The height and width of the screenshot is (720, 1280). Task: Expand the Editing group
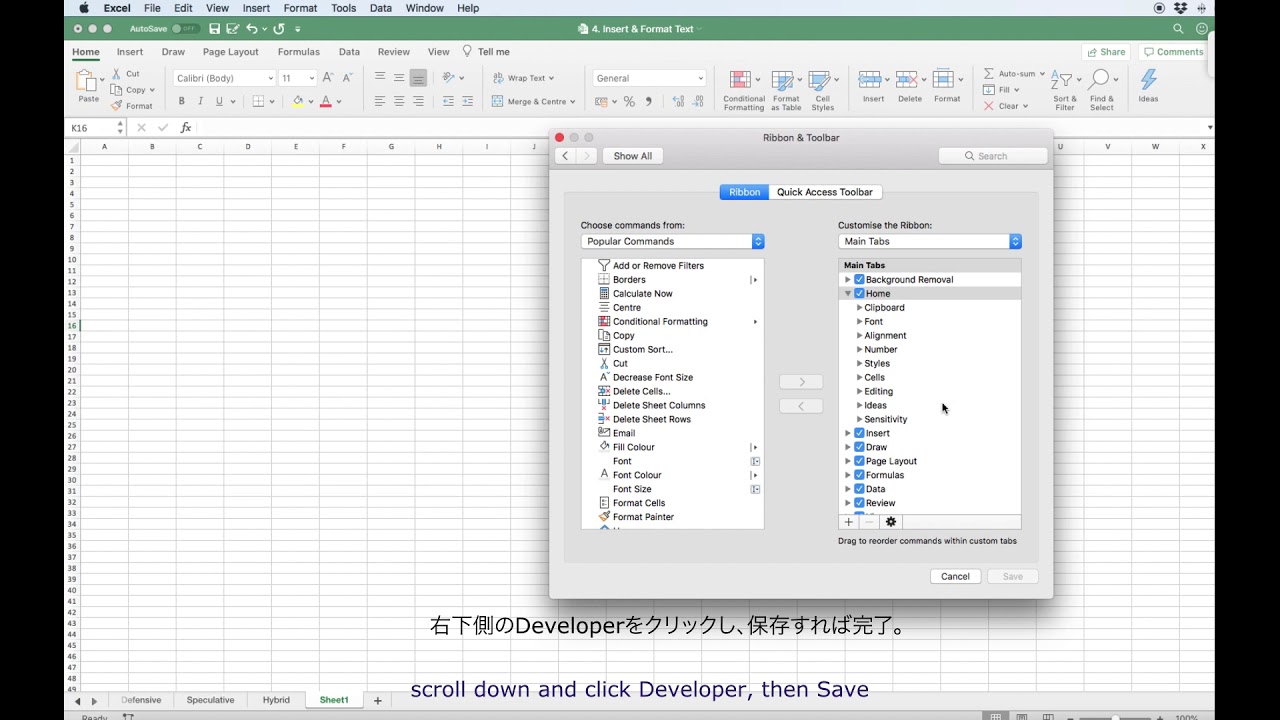[x=860, y=392]
